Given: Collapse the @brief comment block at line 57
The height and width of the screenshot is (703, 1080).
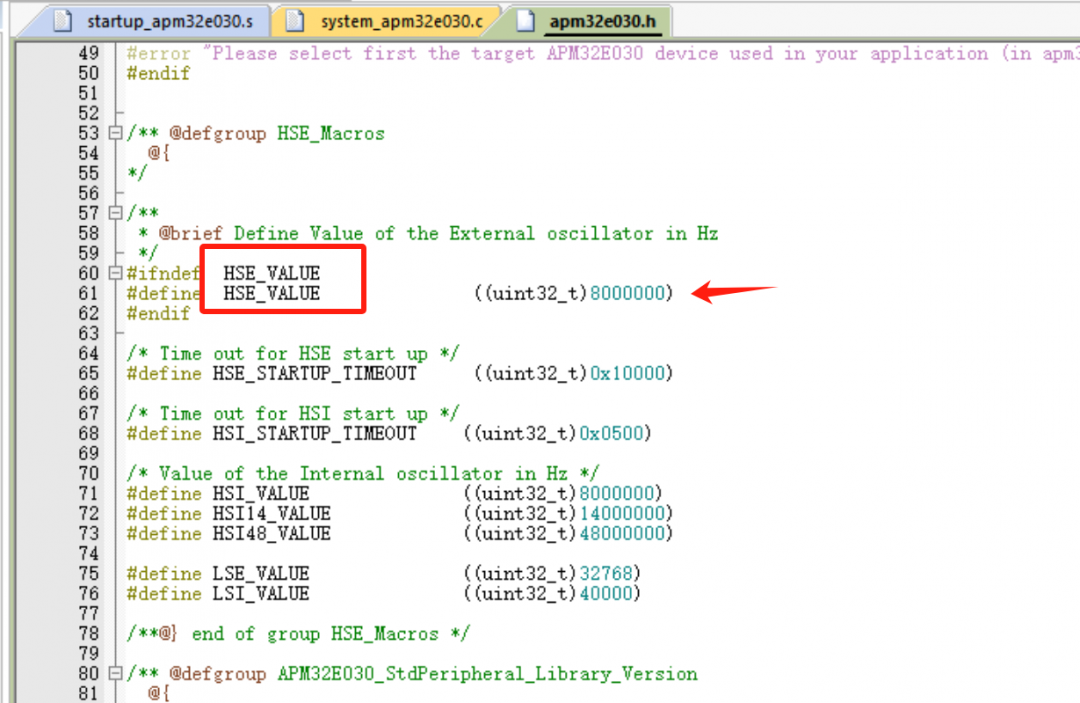Looking at the screenshot, I should tap(117, 214).
